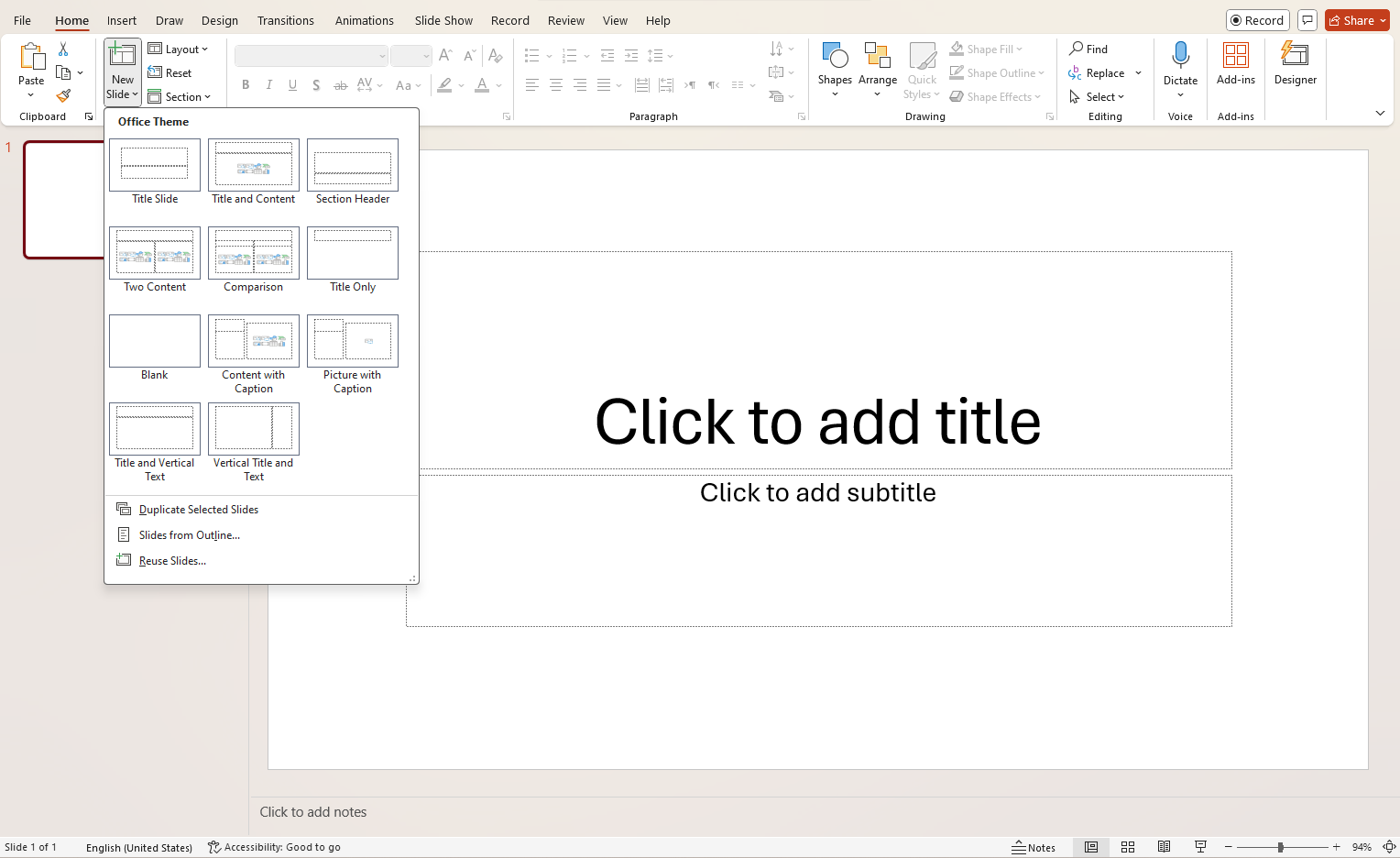Toggle italic formatting
Image resolution: width=1400 pixels, height=858 pixels.
tap(268, 84)
